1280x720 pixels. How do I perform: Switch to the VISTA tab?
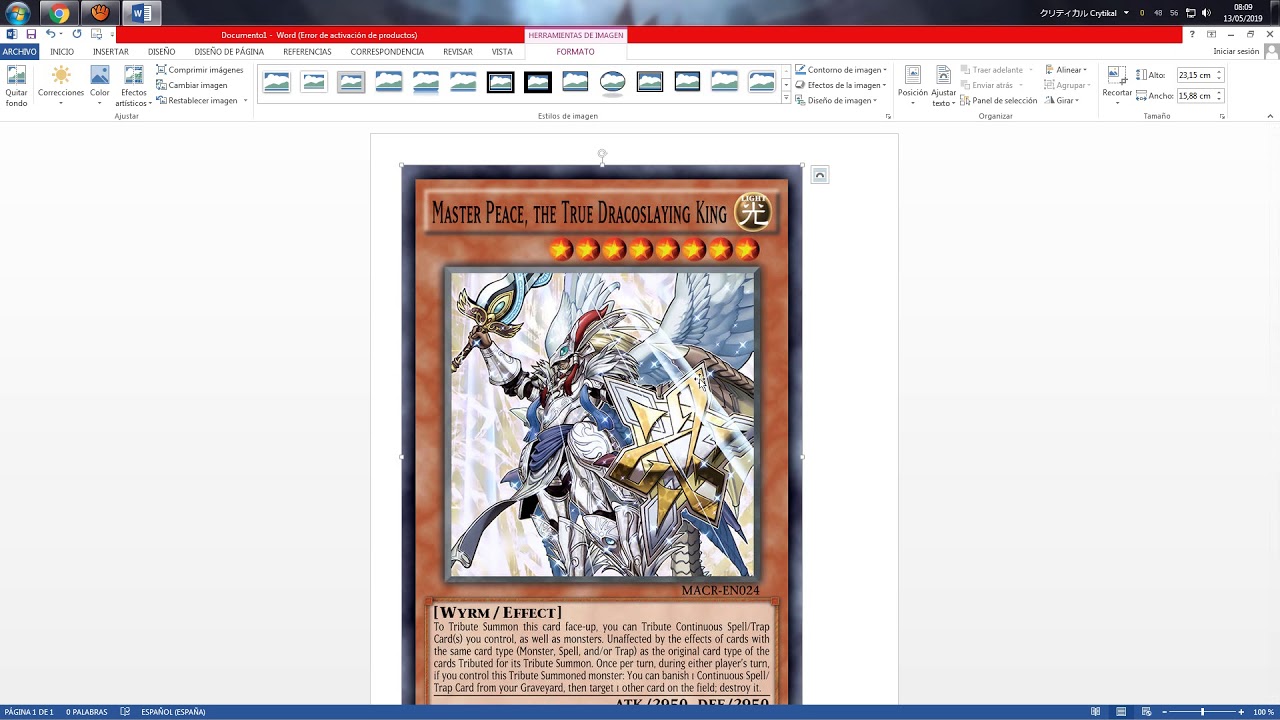(502, 51)
